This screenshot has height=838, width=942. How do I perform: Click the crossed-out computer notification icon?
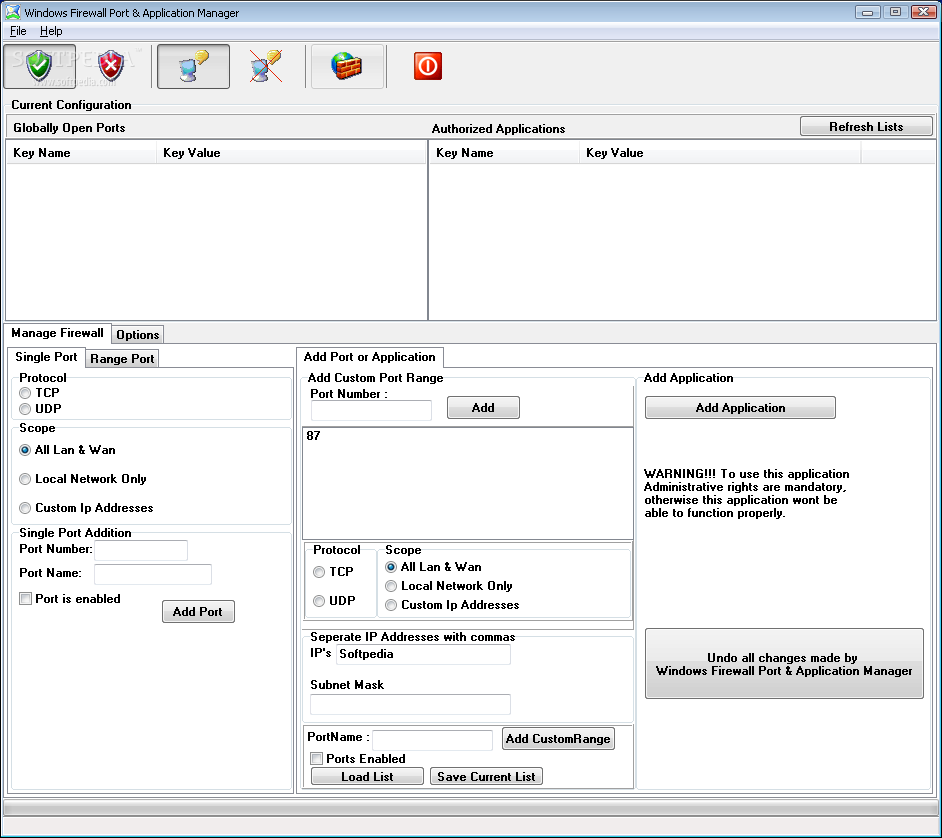click(x=266, y=66)
